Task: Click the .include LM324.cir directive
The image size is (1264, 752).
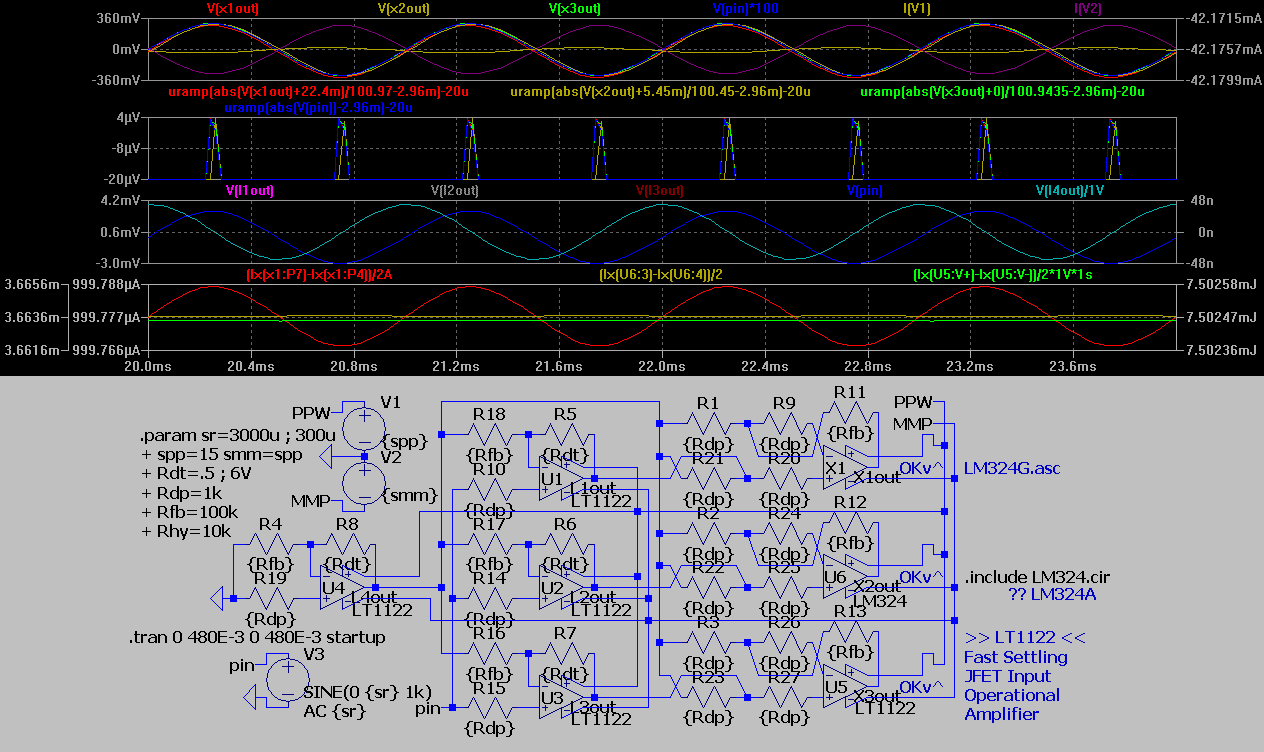Action: tap(1036, 577)
